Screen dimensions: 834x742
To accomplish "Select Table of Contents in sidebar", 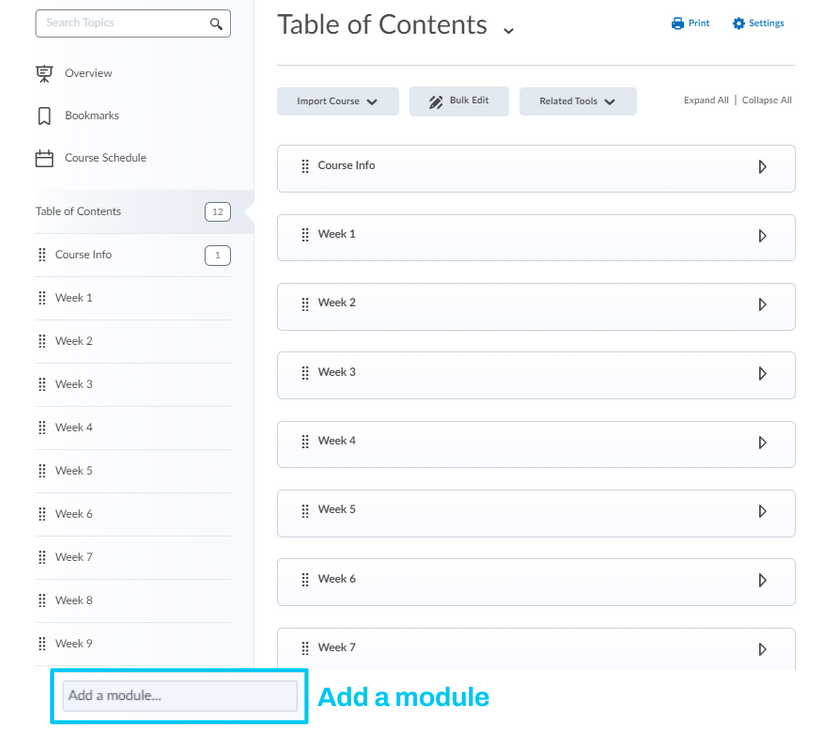I will pyautogui.click(x=78, y=212).
